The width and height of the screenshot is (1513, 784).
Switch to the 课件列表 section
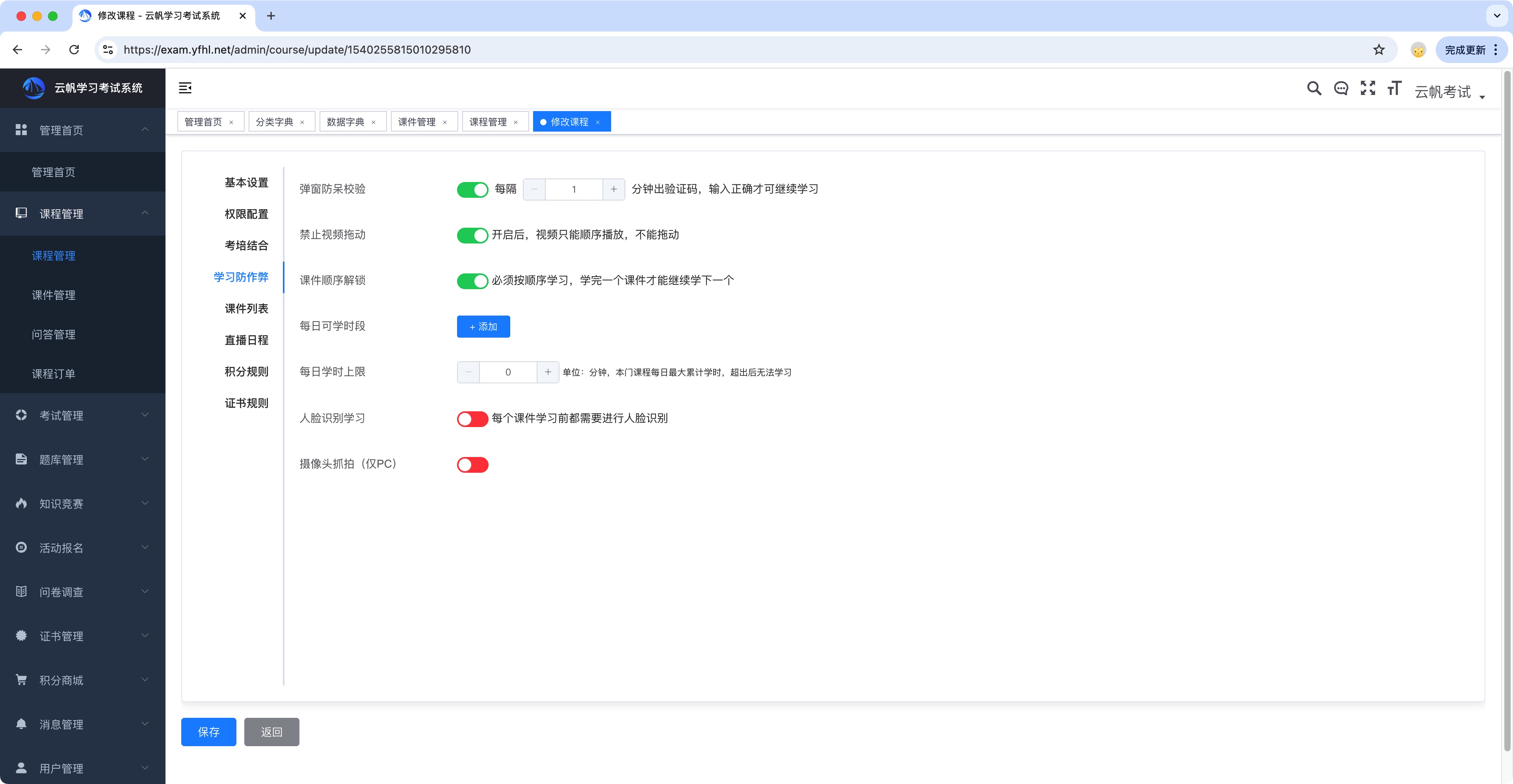pyautogui.click(x=246, y=309)
